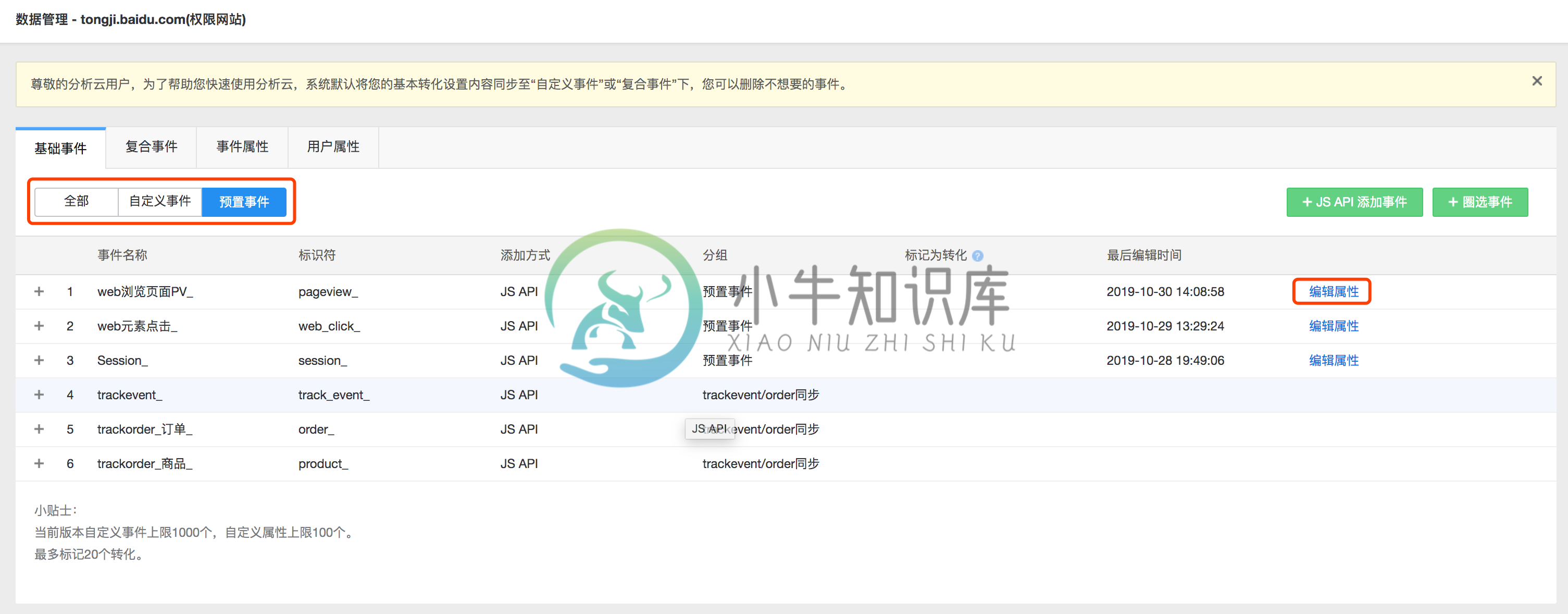This screenshot has height=614, width=1568.
Task: Click the 最后编辑时间 column header
Action: 1144,255
